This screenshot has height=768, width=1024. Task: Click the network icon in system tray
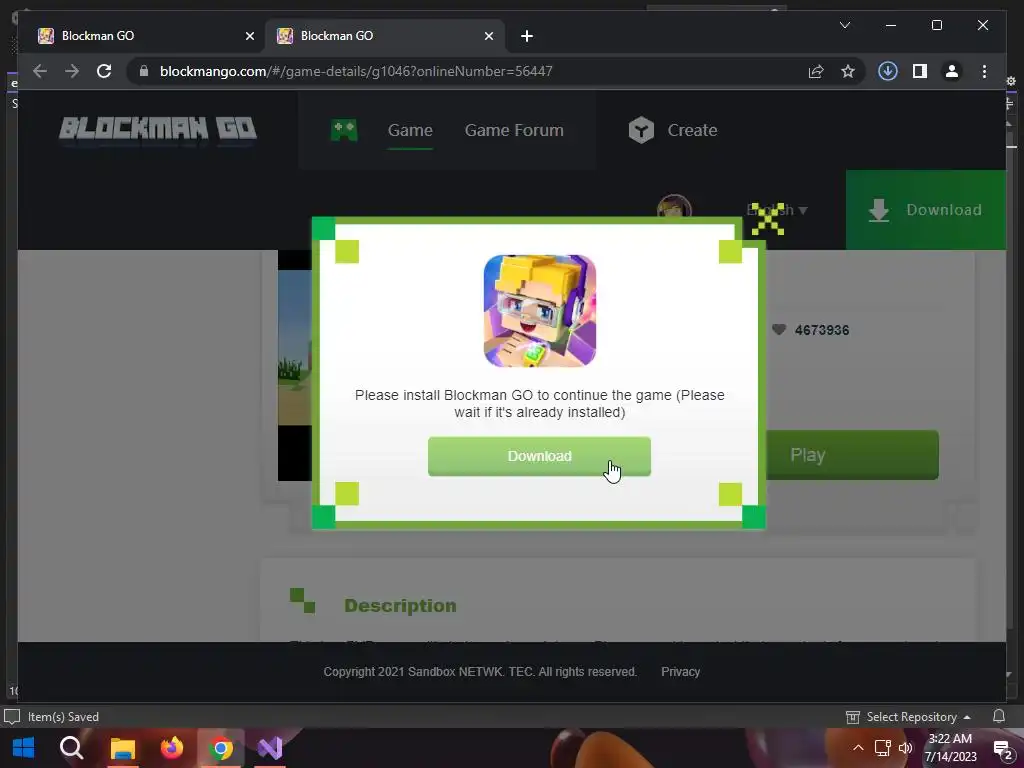coord(882,748)
